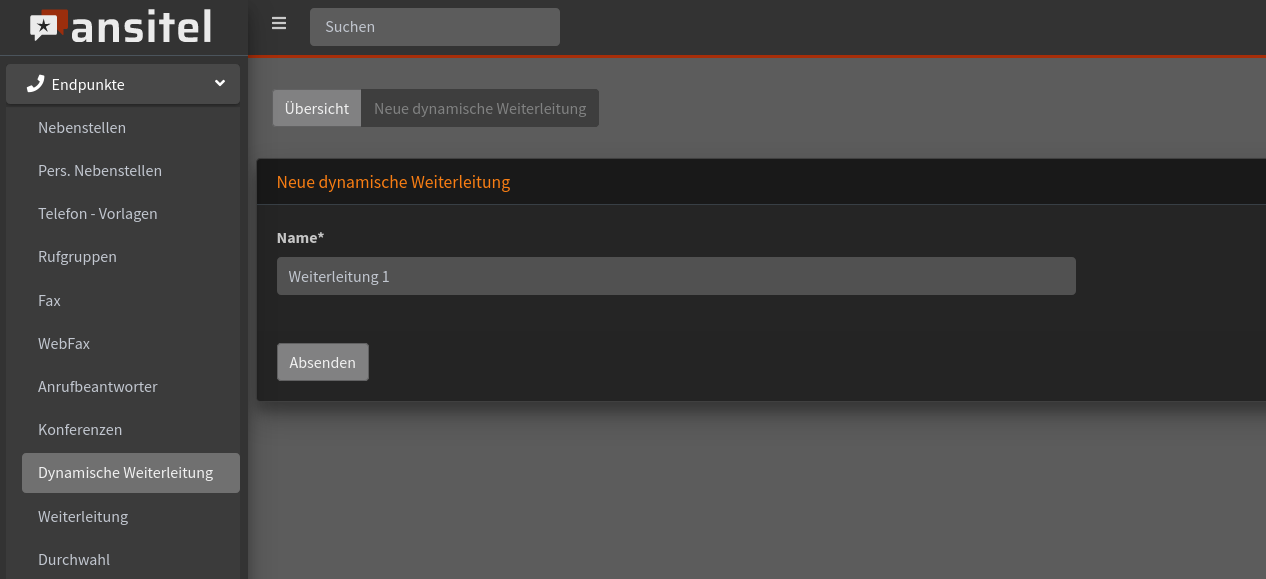The height and width of the screenshot is (579, 1266).
Task: Open Pers. Nebenstellen
Action: point(99,170)
